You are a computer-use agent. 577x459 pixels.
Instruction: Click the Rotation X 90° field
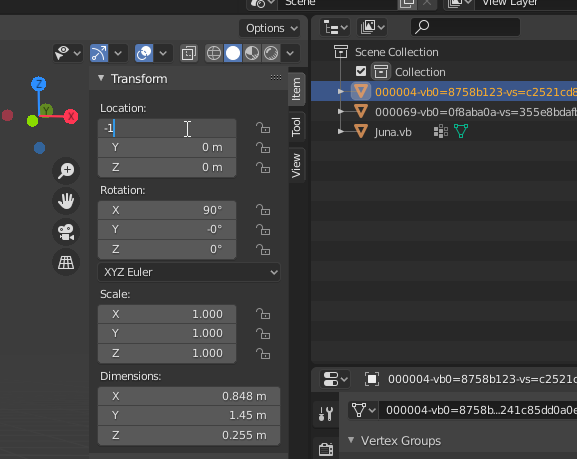(167, 210)
